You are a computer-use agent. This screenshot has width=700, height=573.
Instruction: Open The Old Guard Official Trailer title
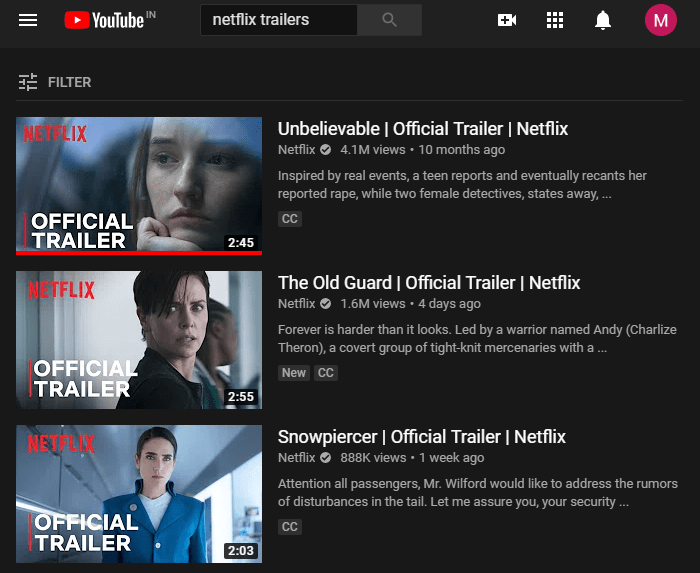(428, 283)
